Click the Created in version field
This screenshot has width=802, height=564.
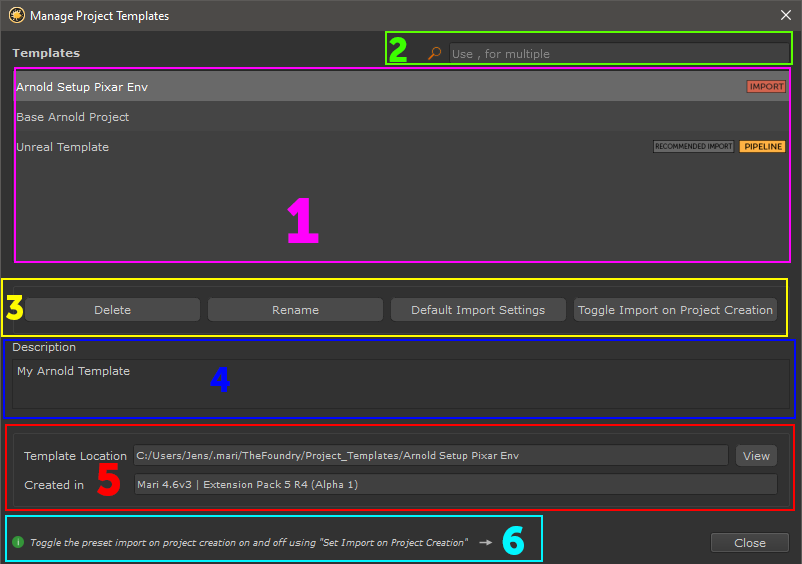pyautogui.click(x=455, y=485)
